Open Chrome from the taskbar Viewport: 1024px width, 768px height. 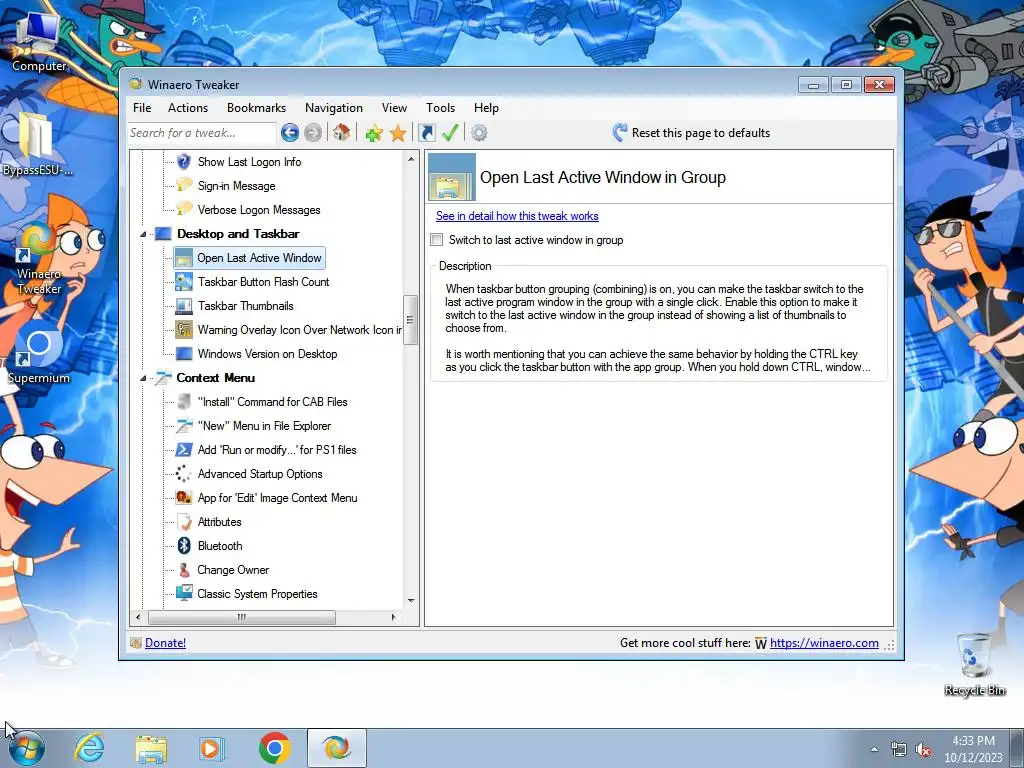274,748
